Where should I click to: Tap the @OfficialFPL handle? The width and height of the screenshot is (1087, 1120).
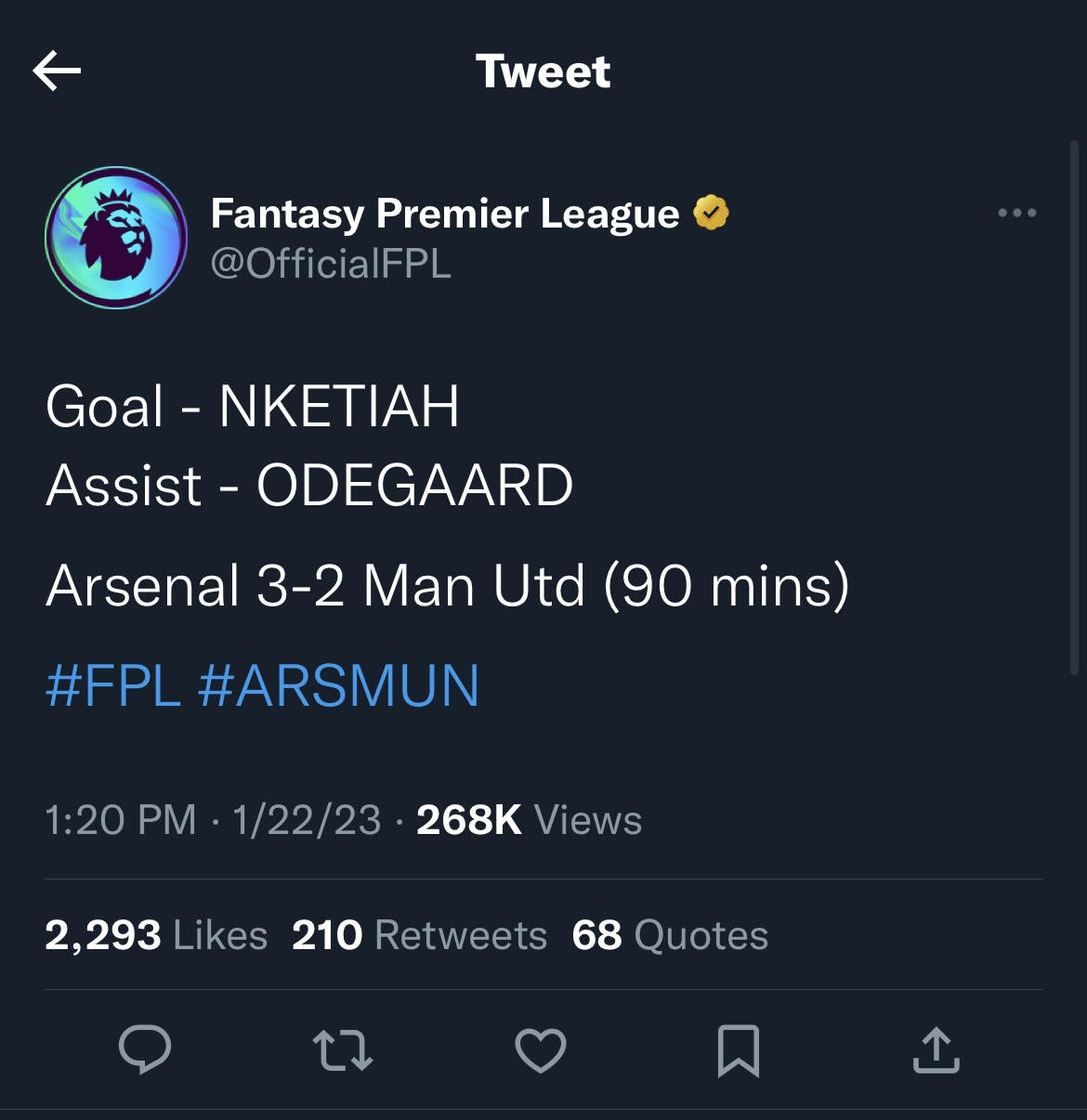(331, 264)
